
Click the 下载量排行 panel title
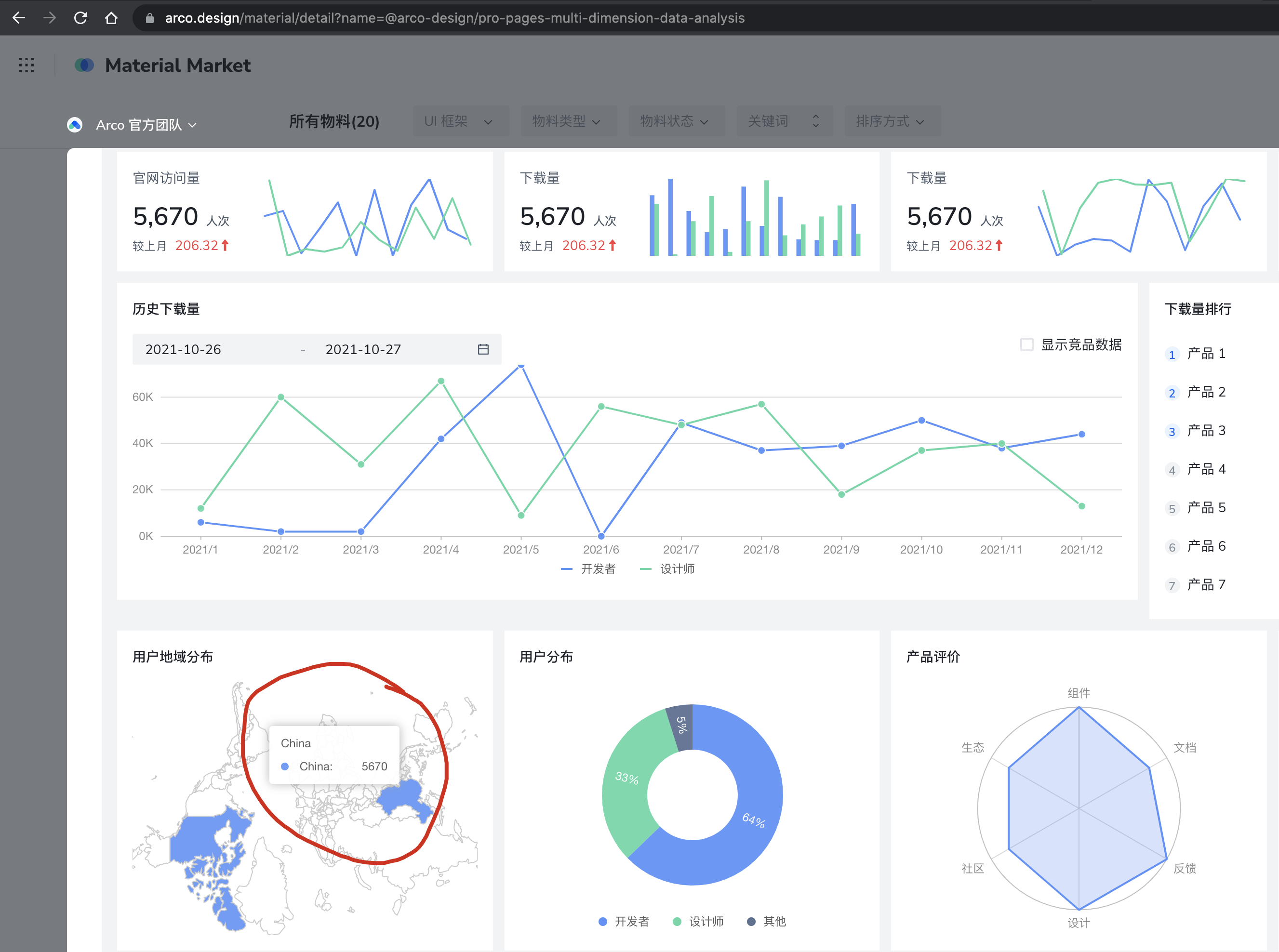click(x=1199, y=309)
